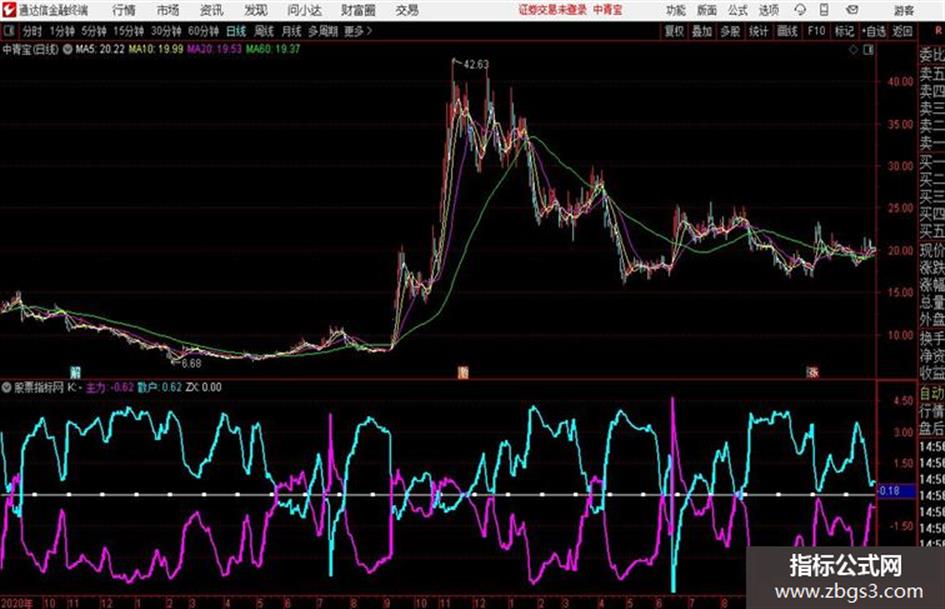Switch to 分时 period tab

point(32,31)
